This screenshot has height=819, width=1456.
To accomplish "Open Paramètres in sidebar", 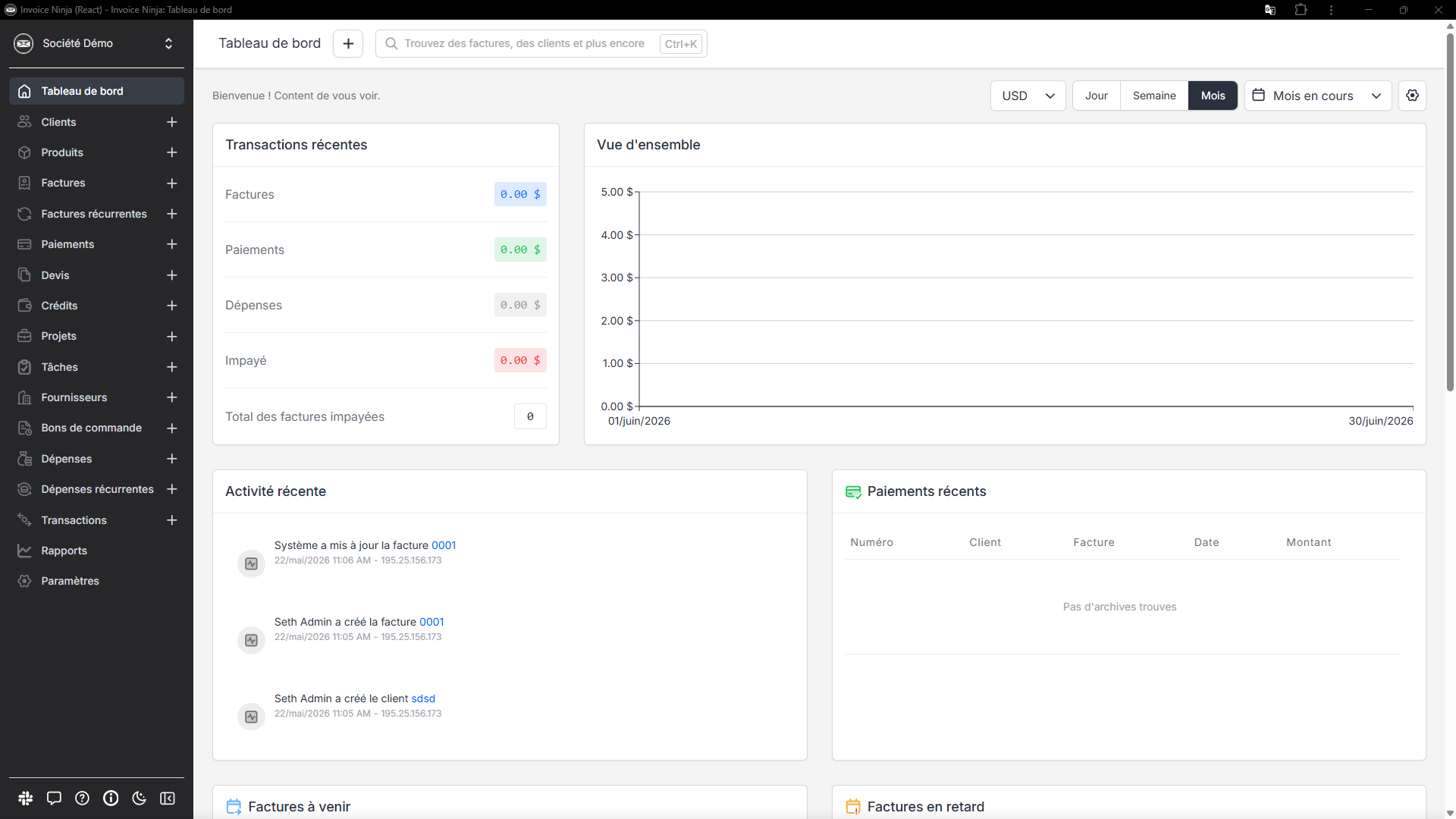I will point(70,581).
